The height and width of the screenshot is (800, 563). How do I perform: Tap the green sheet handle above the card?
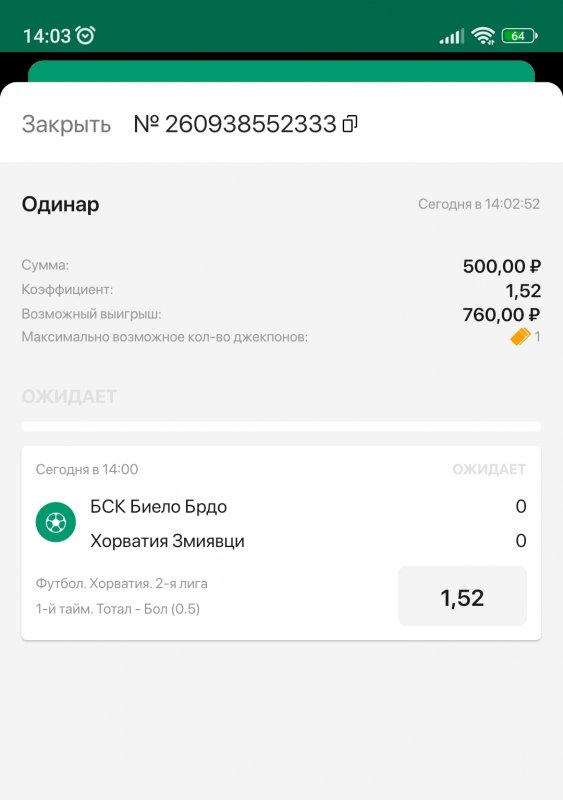coord(281,71)
